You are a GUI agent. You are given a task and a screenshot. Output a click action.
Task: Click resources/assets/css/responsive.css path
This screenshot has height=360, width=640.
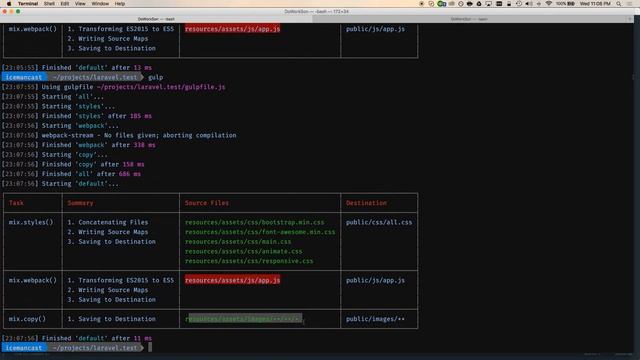pyautogui.click(x=249, y=261)
